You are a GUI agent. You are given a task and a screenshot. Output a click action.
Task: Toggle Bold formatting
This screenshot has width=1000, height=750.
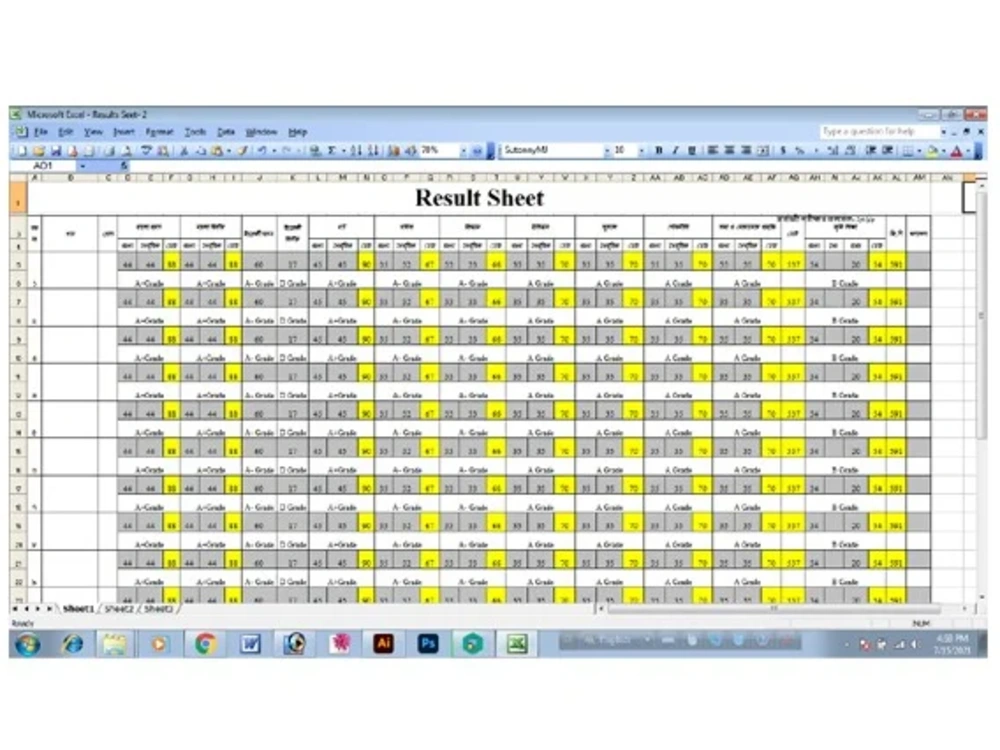(x=659, y=151)
